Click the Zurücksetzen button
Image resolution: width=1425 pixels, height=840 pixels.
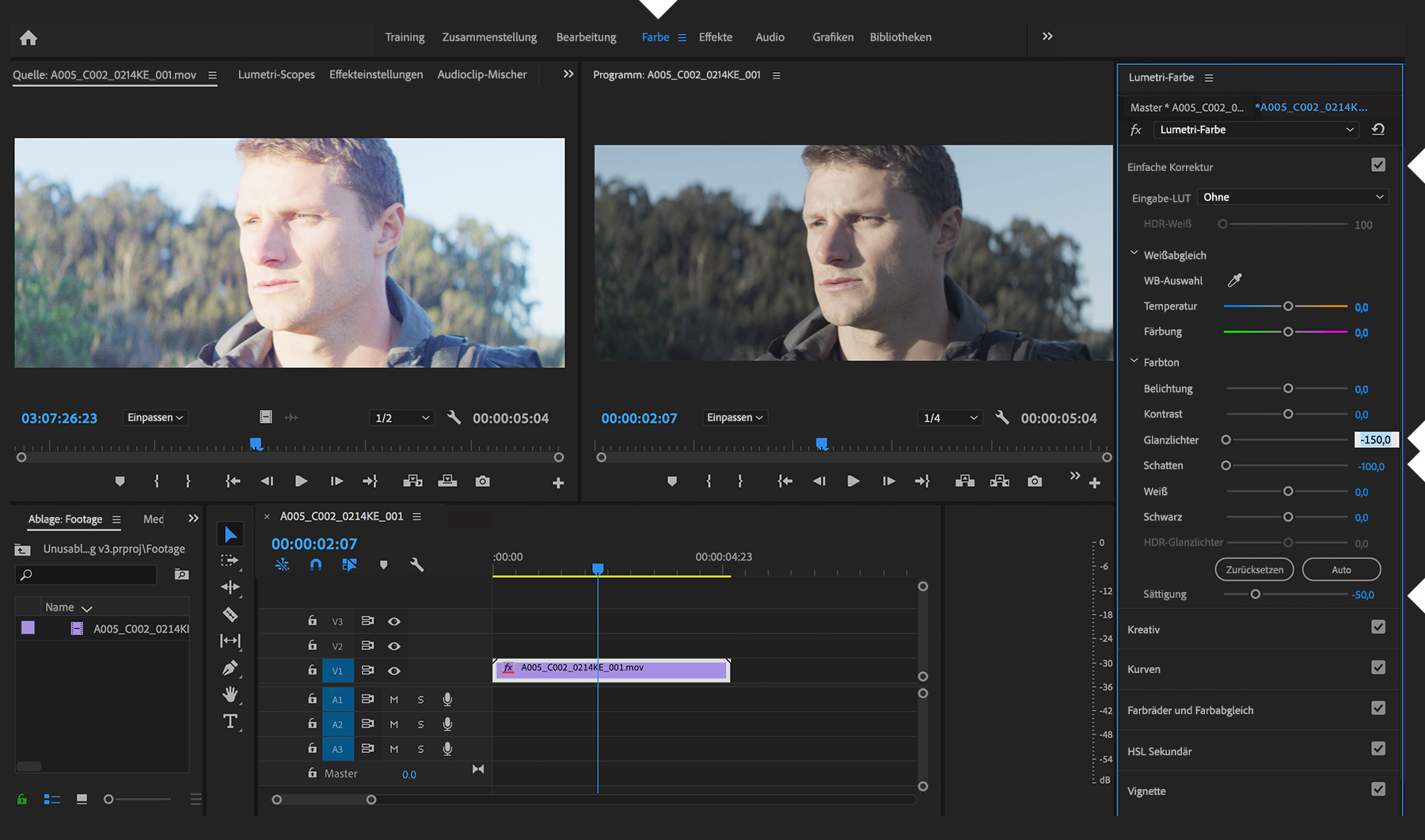[x=1254, y=569]
